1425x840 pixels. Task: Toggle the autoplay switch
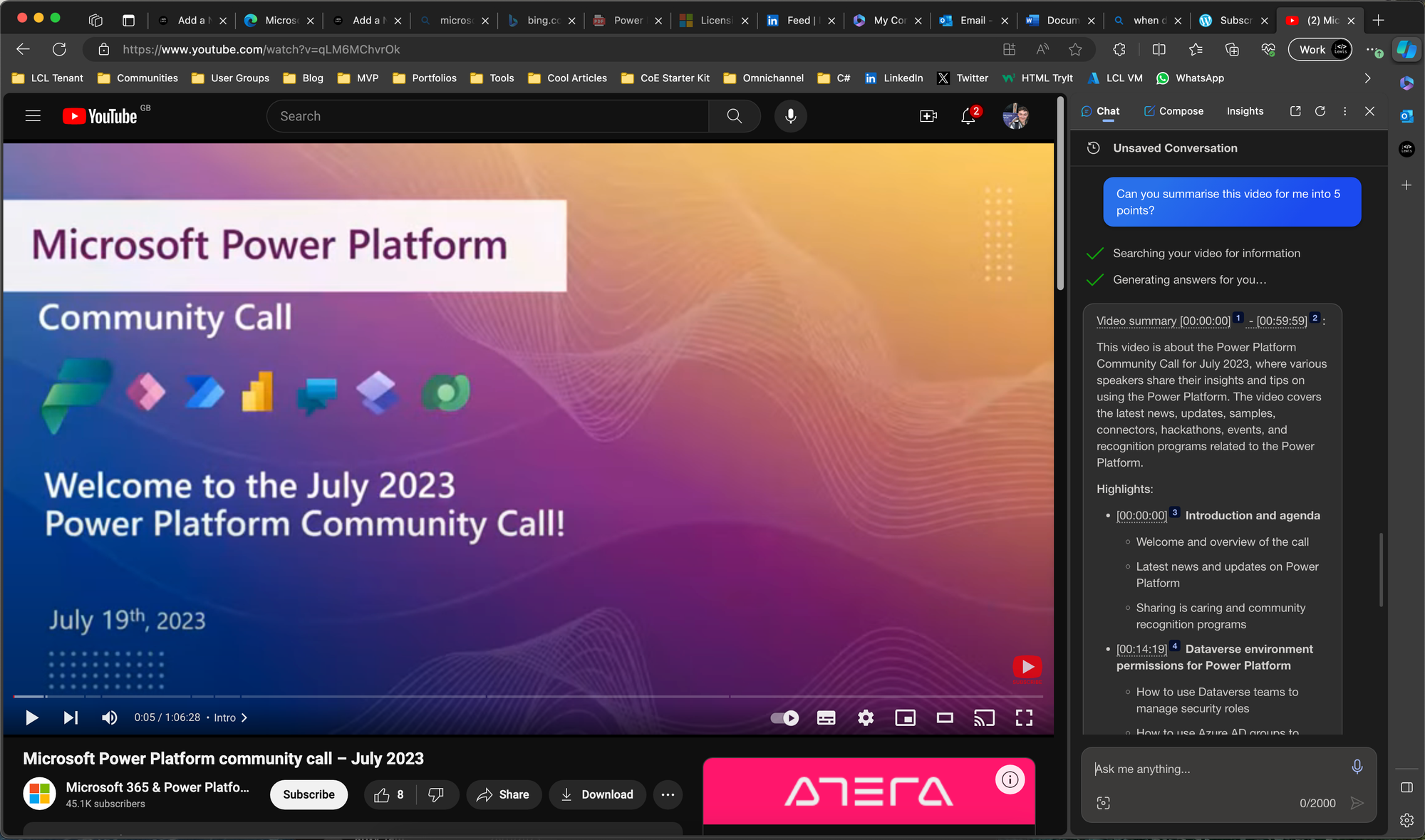(784, 717)
